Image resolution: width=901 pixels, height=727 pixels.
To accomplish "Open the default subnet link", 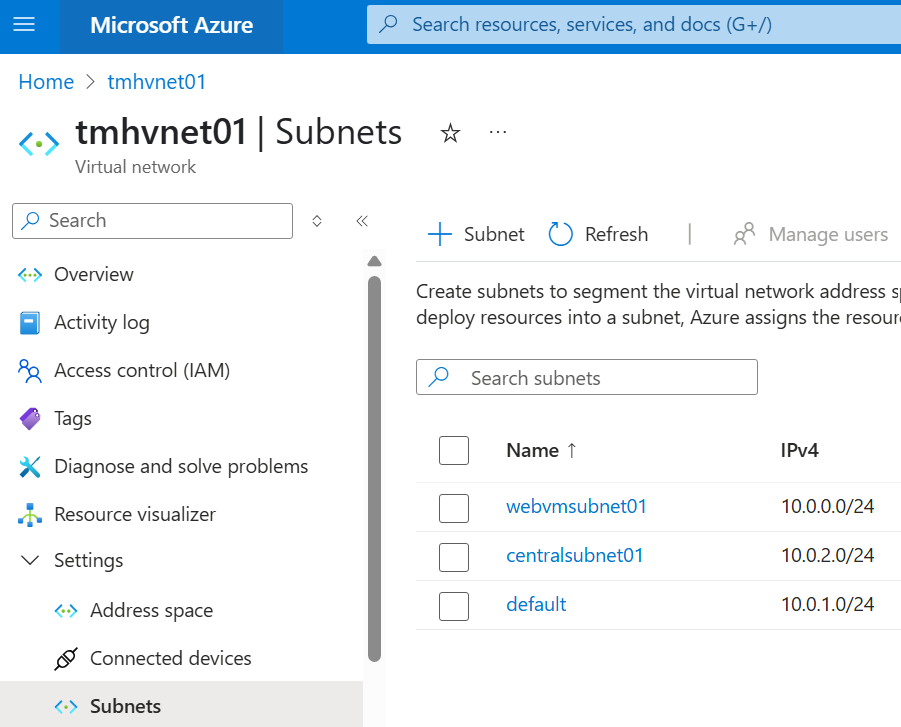I will click(x=536, y=604).
